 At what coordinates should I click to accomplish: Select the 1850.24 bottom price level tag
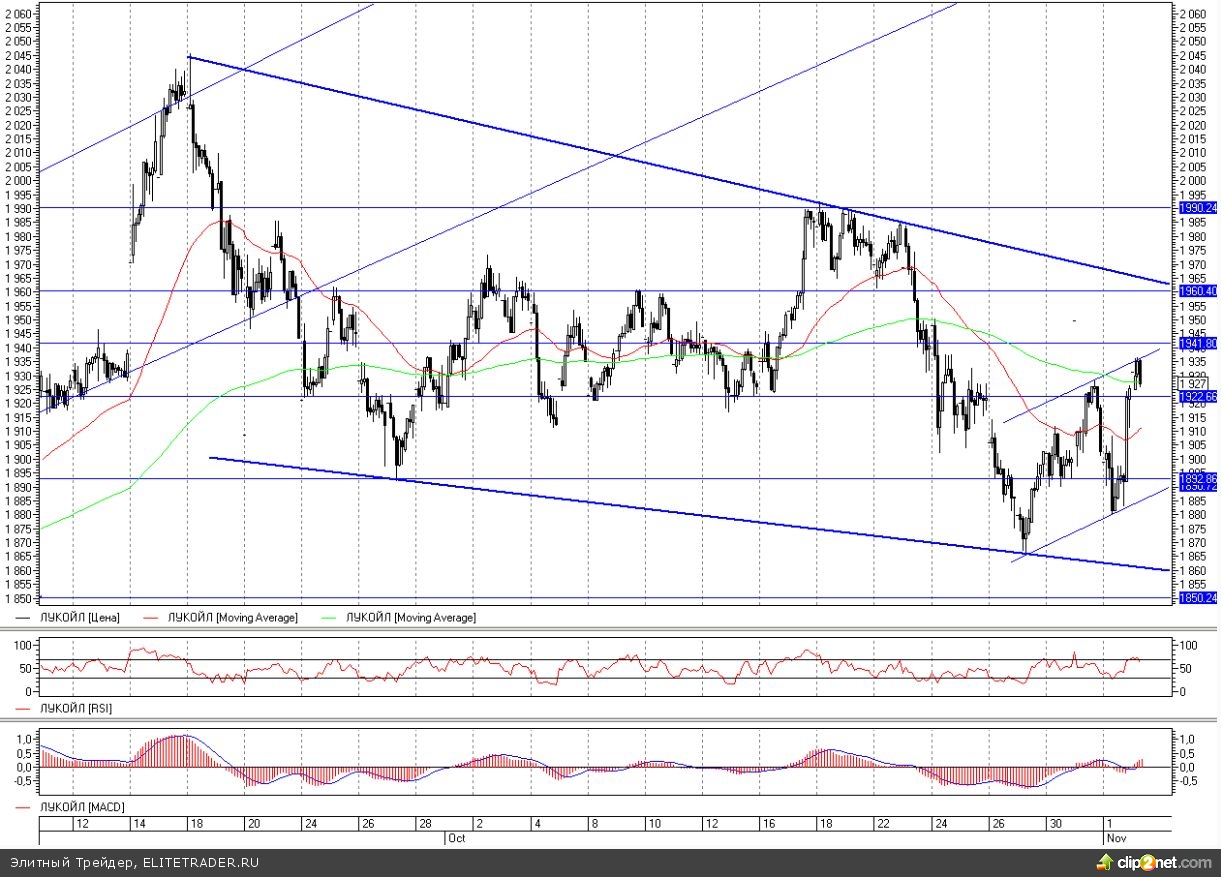pos(1197,598)
